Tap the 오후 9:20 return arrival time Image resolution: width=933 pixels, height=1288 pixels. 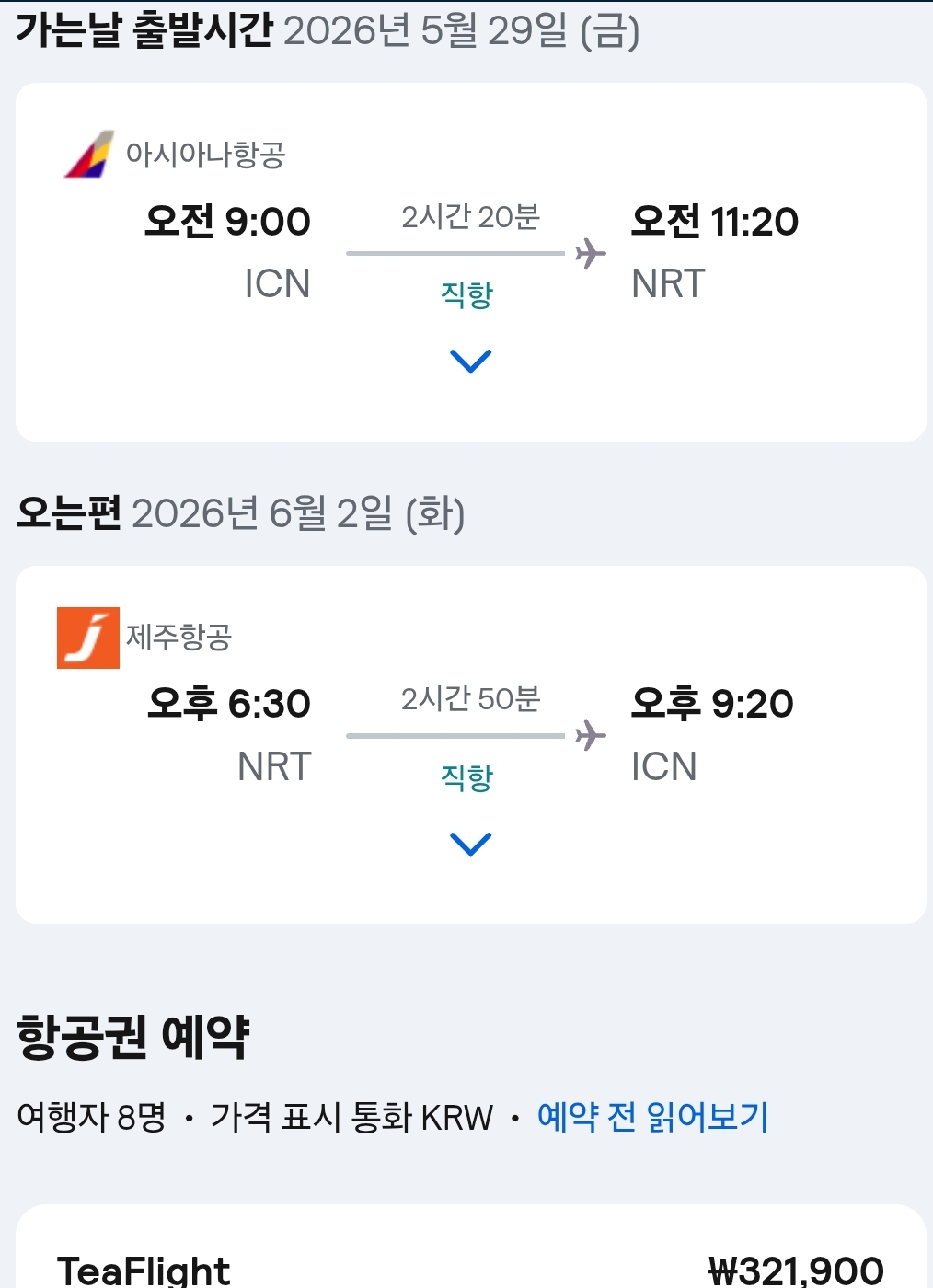712,704
